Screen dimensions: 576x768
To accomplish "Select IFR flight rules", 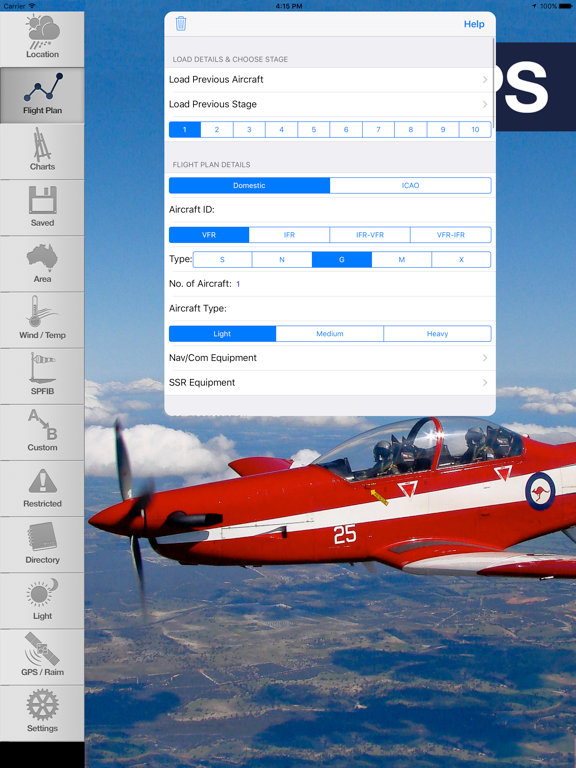I will [289, 235].
